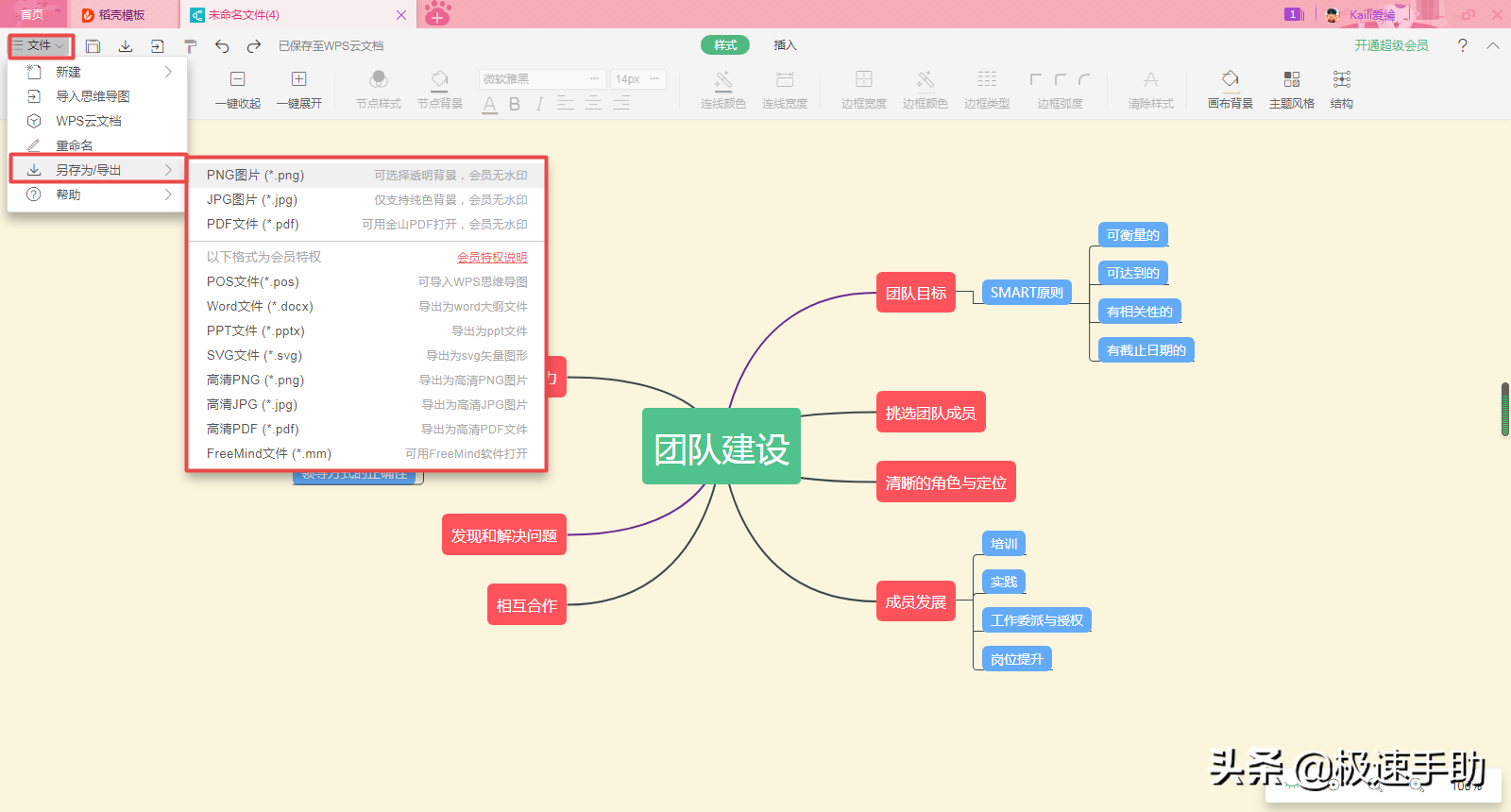Export as PPT文件 (*.pptx)
1511x812 pixels.
[367, 331]
